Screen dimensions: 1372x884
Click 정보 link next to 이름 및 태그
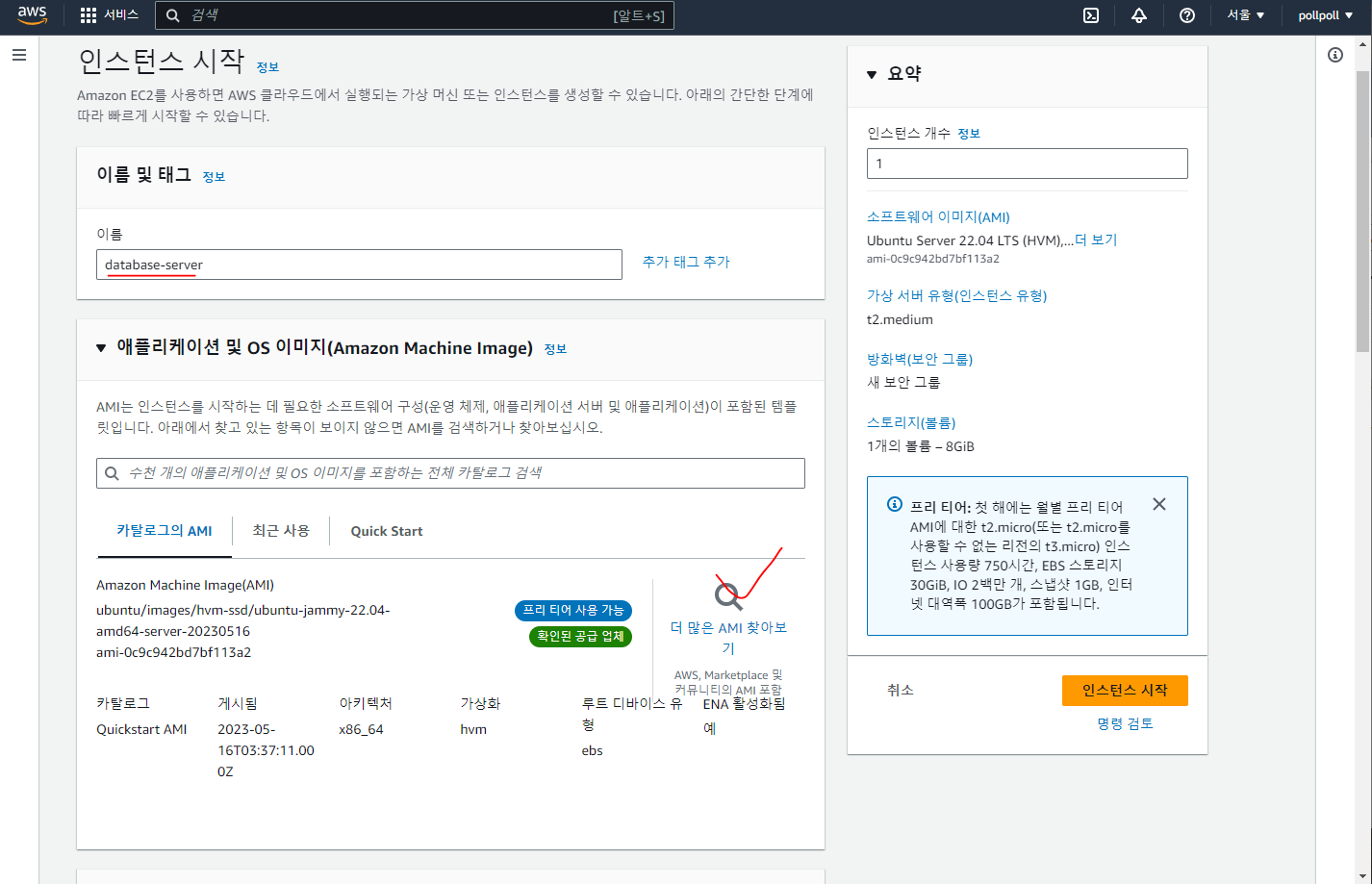tap(214, 176)
